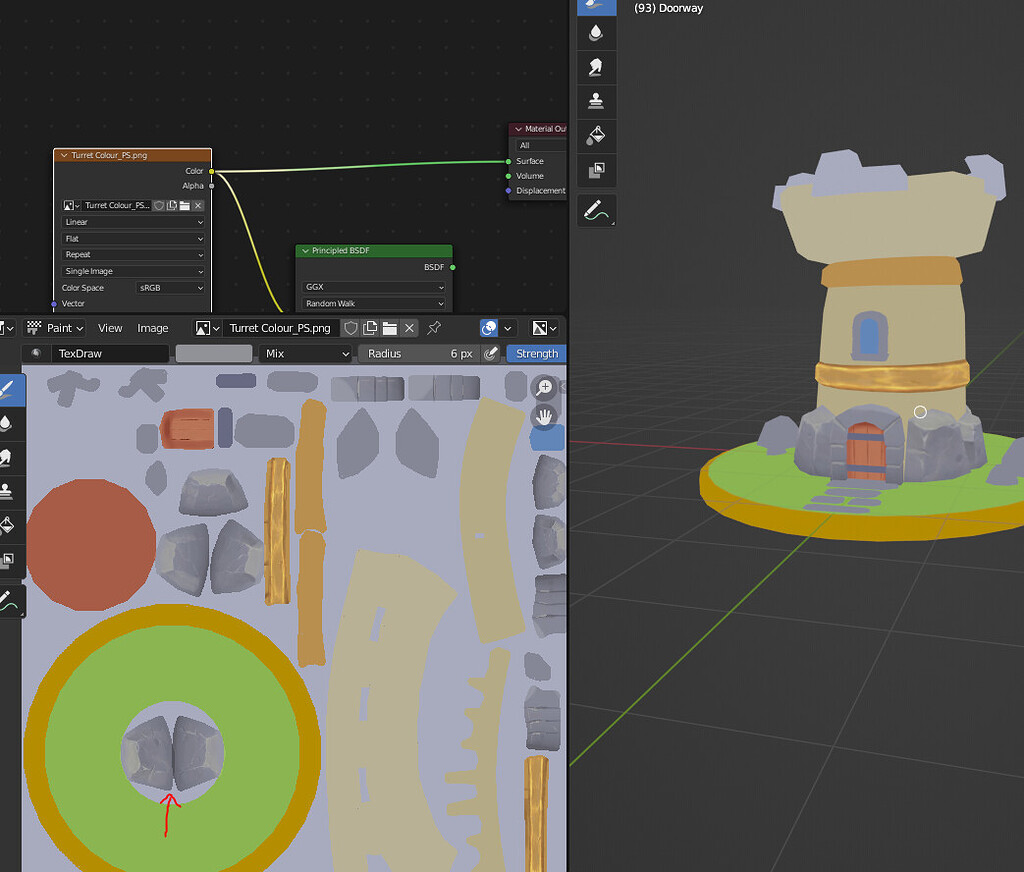Unlink Turret Colour_PS.png in image editor header
1024x872 pixels.
(409, 328)
